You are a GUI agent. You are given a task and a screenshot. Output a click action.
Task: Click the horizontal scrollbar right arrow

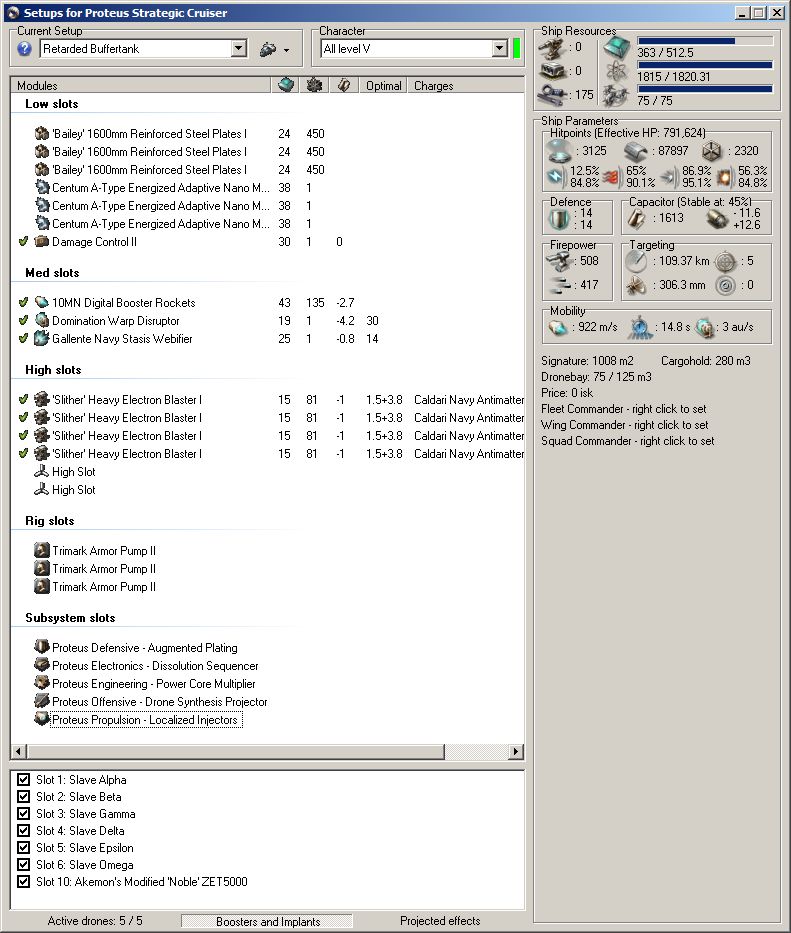pyautogui.click(x=516, y=752)
